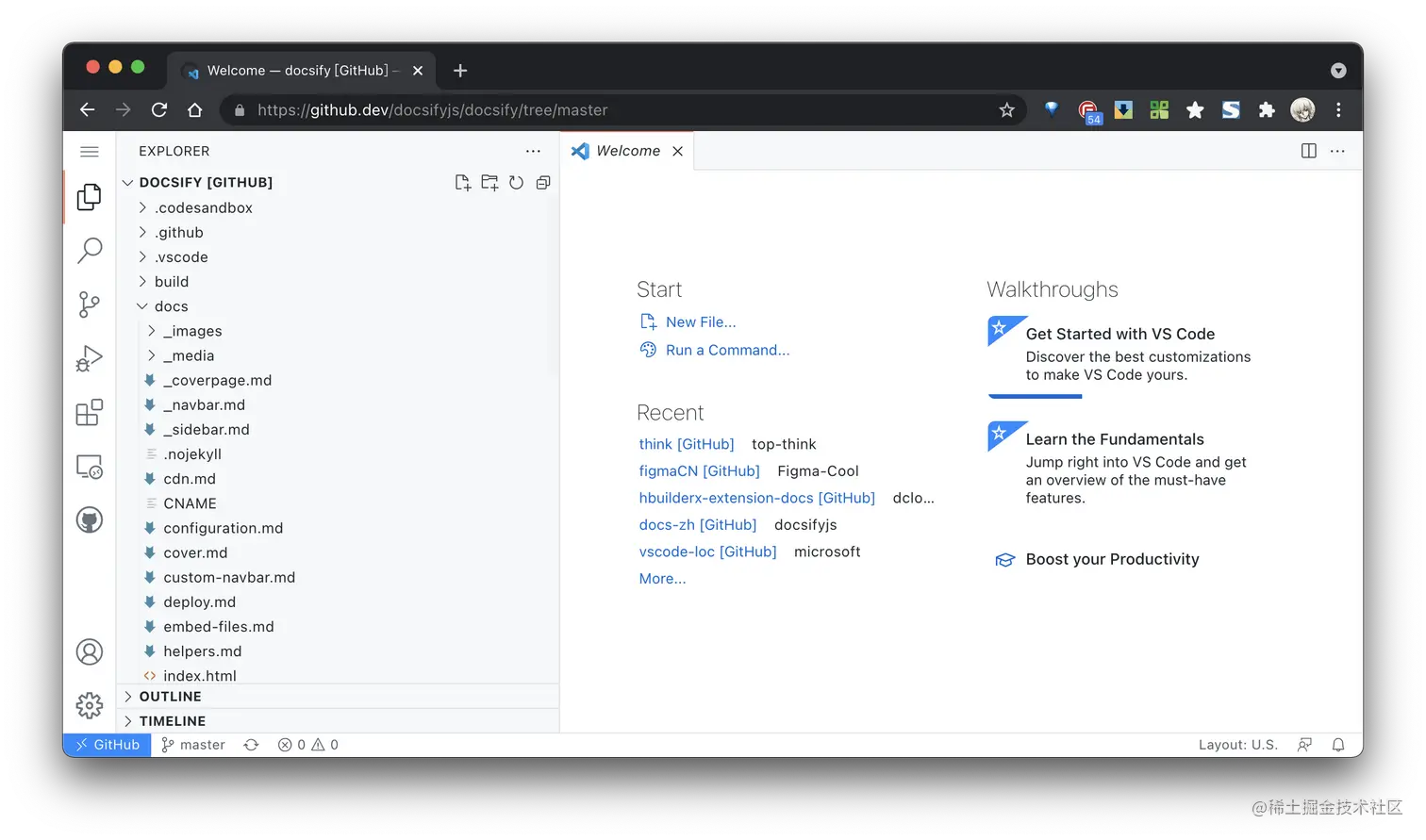Select the Welcome editor tab
Screen dimensions: 1426x840
627,151
